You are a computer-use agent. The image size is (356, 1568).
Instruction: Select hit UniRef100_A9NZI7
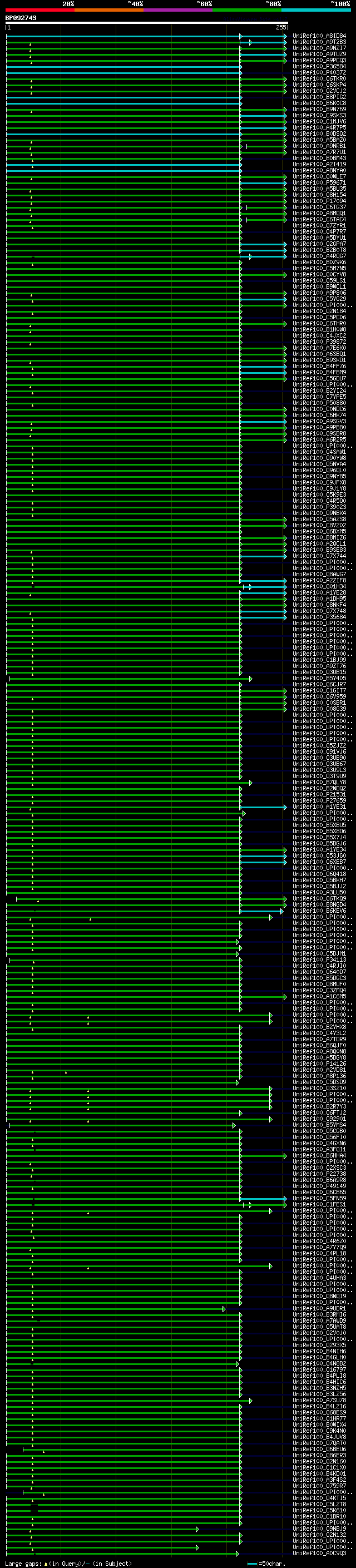[319, 48]
